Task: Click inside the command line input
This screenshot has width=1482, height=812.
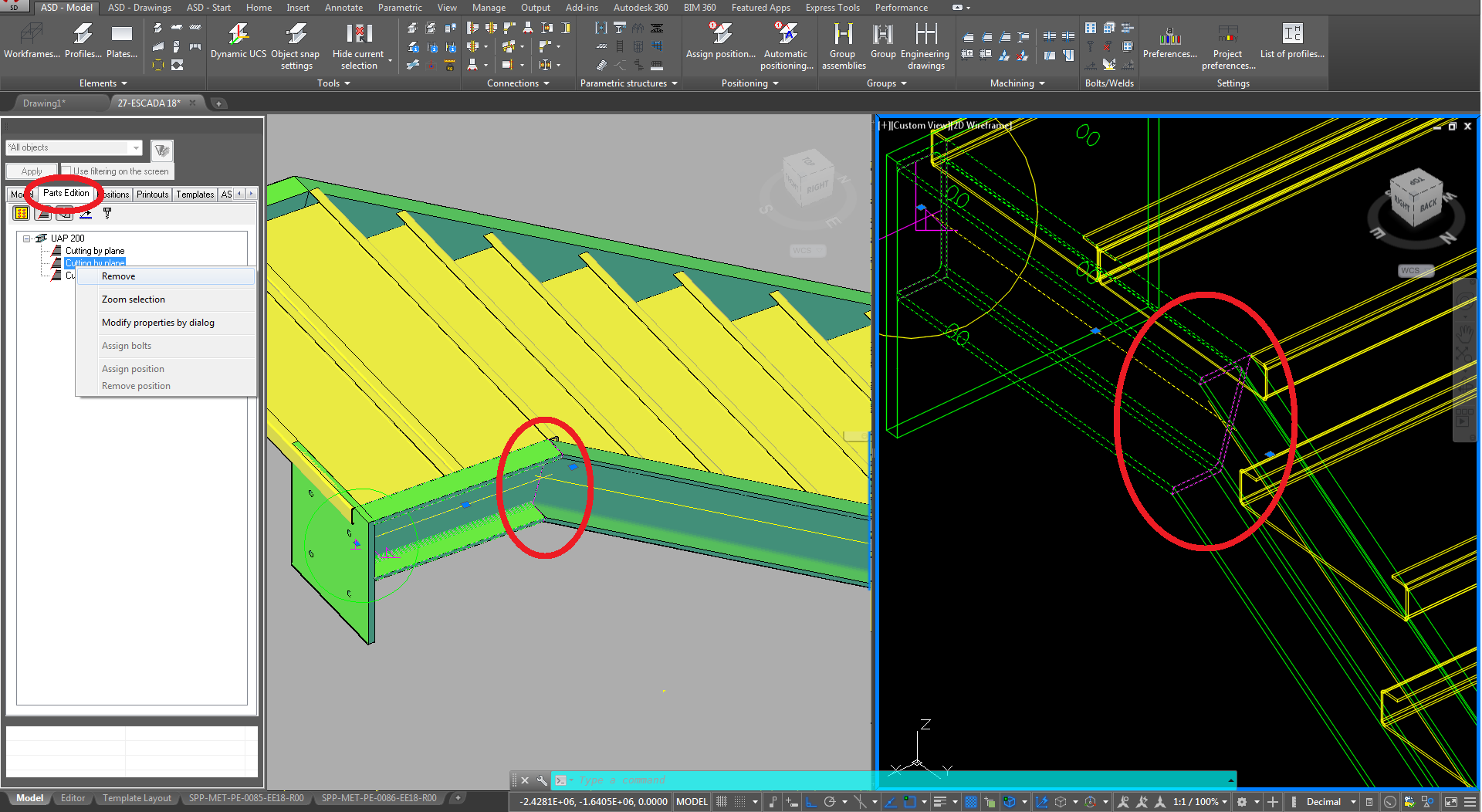Action: tap(695, 780)
